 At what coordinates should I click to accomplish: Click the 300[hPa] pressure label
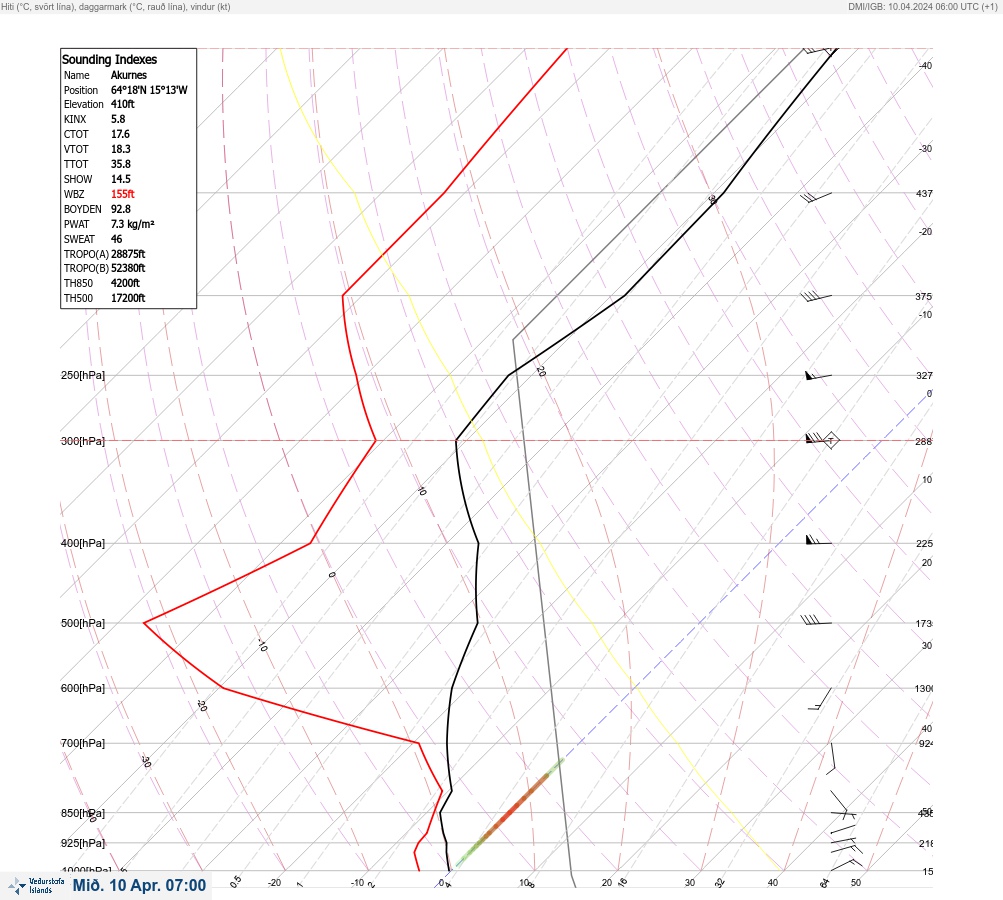(x=83, y=441)
